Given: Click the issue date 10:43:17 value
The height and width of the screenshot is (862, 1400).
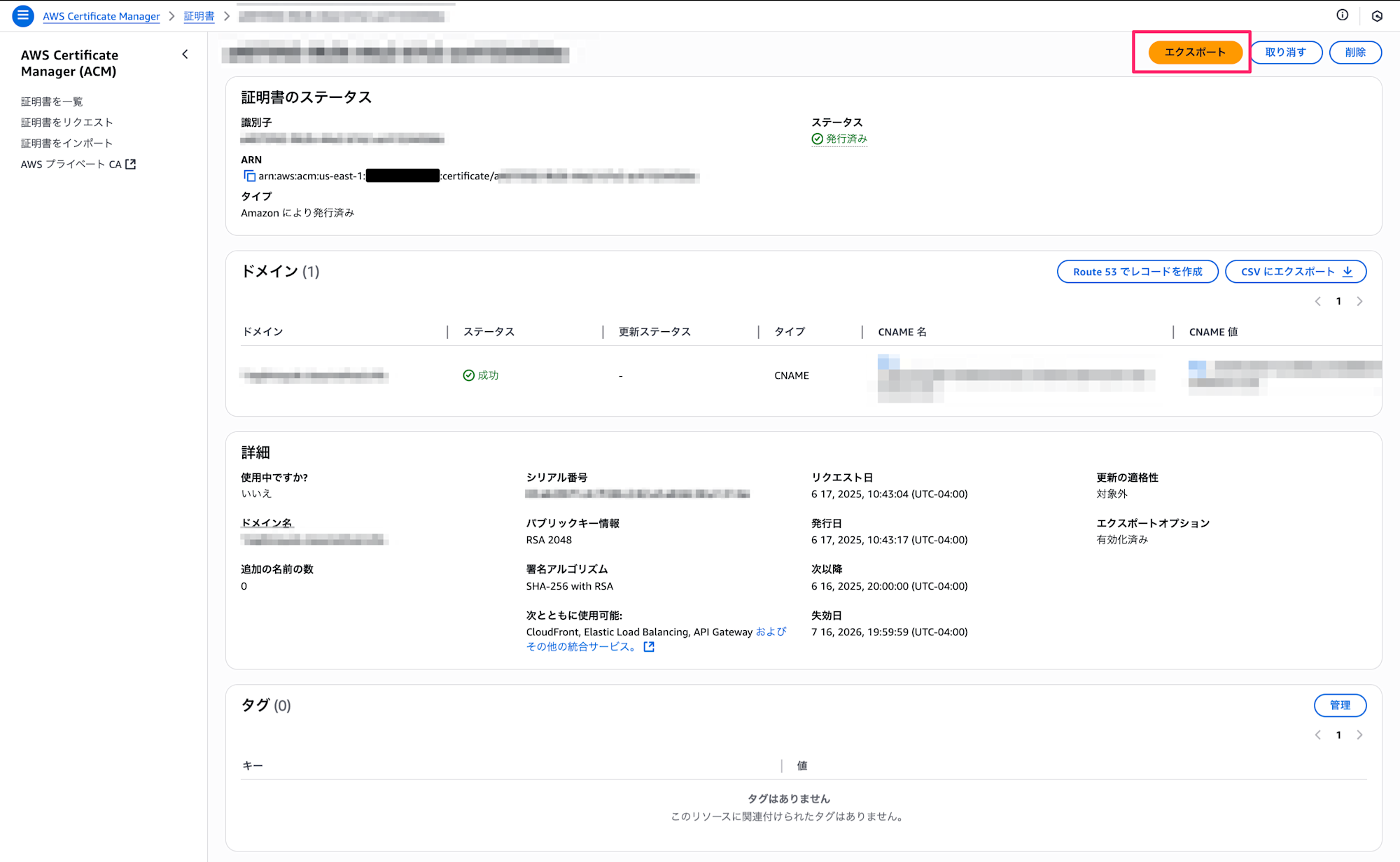Looking at the screenshot, I should pyautogui.click(x=890, y=540).
